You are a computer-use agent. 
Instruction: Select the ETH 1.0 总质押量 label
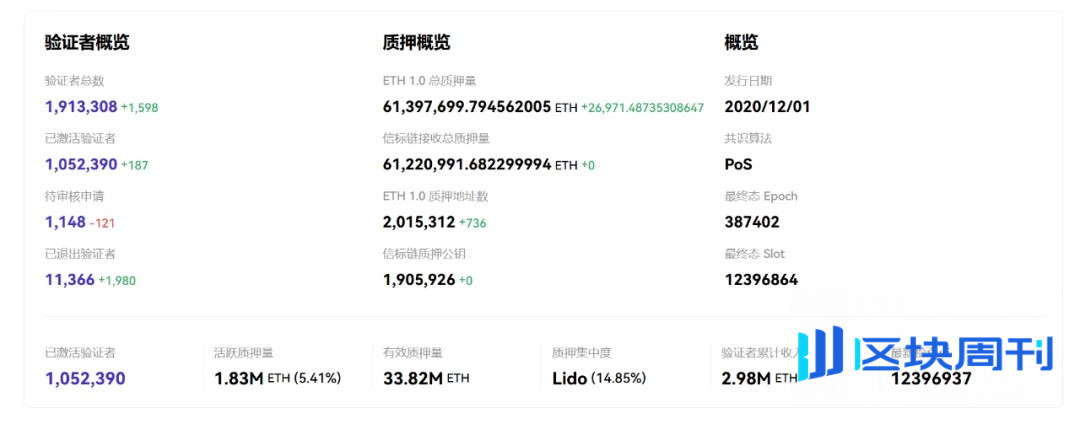[x=429, y=81]
